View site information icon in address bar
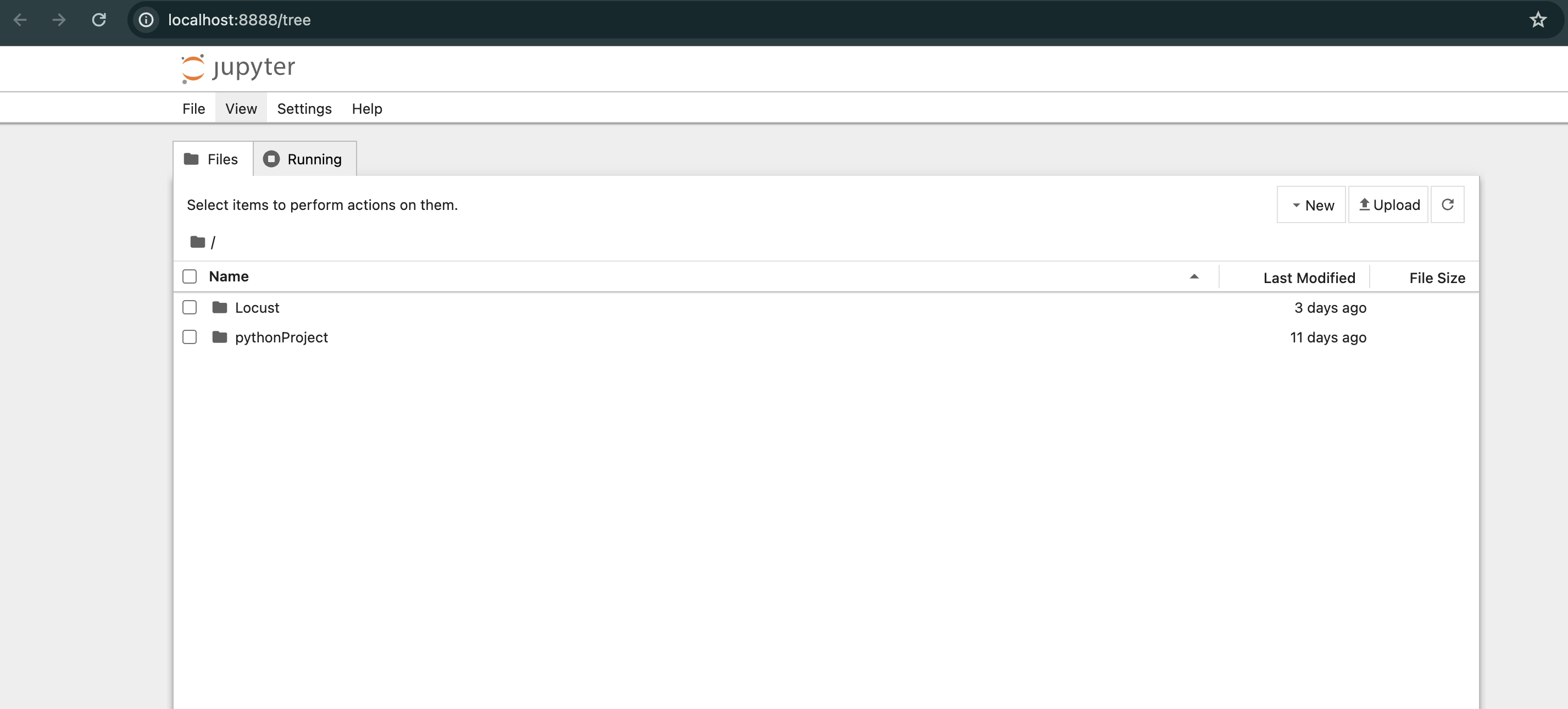The image size is (1568, 709). coord(146,19)
